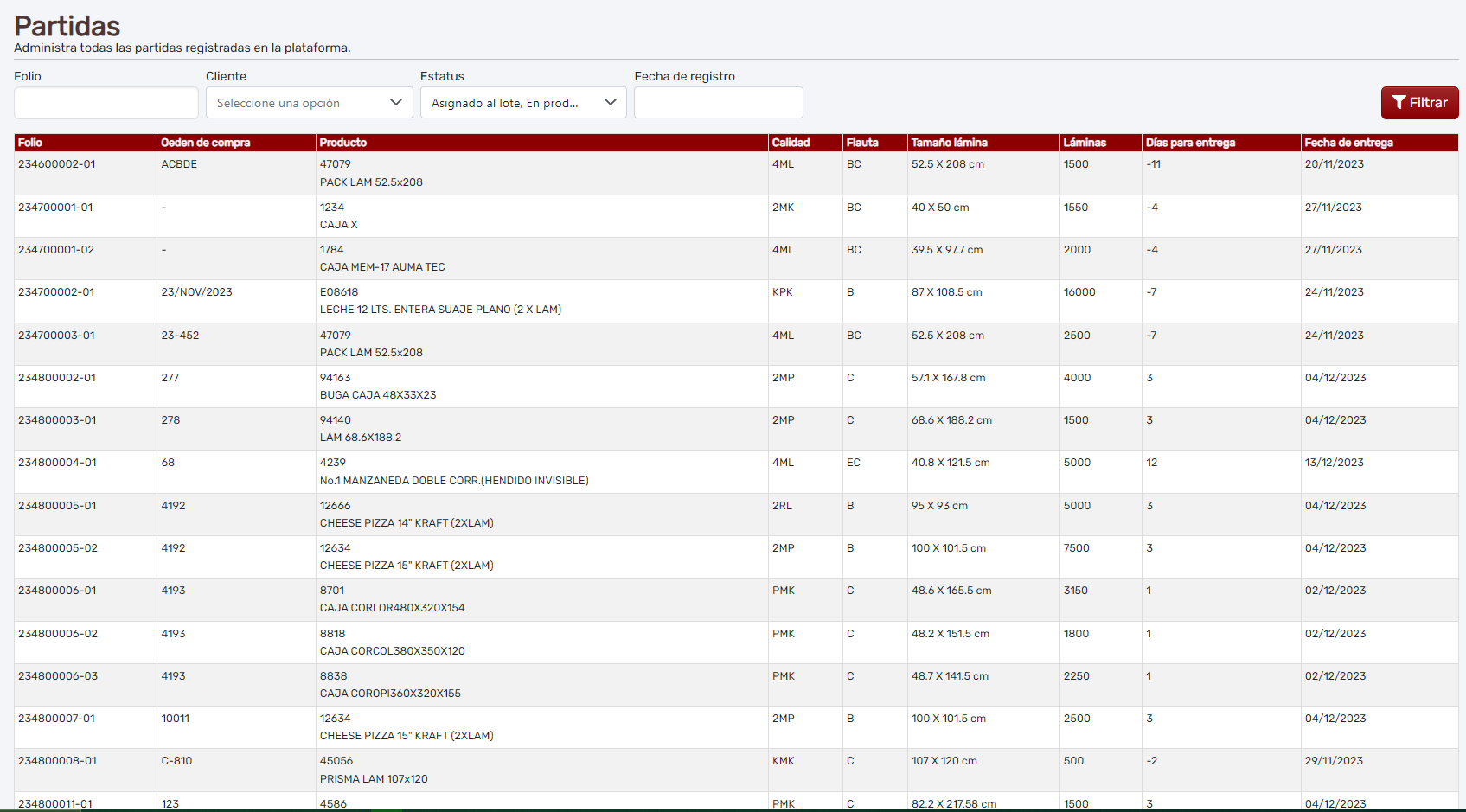The image size is (1466, 812).
Task: Click the Láminas column header
Action: 1085,143
